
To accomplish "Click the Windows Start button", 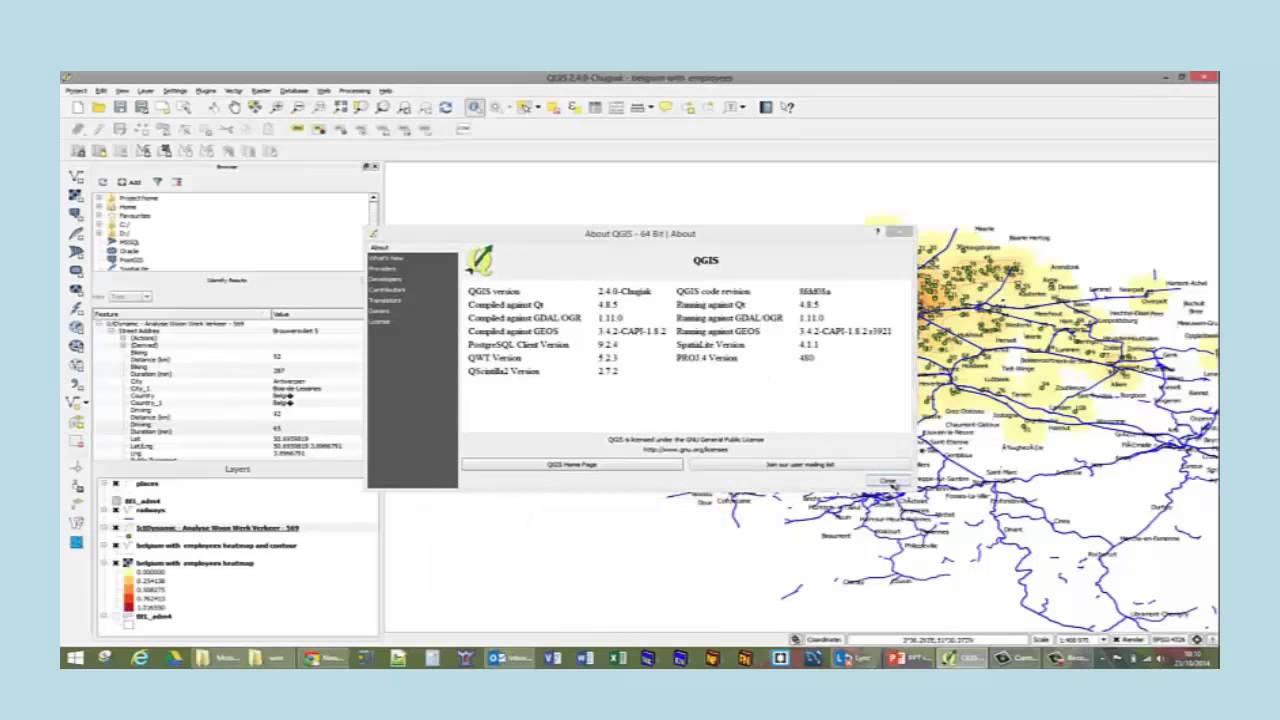I will pyautogui.click(x=75, y=658).
